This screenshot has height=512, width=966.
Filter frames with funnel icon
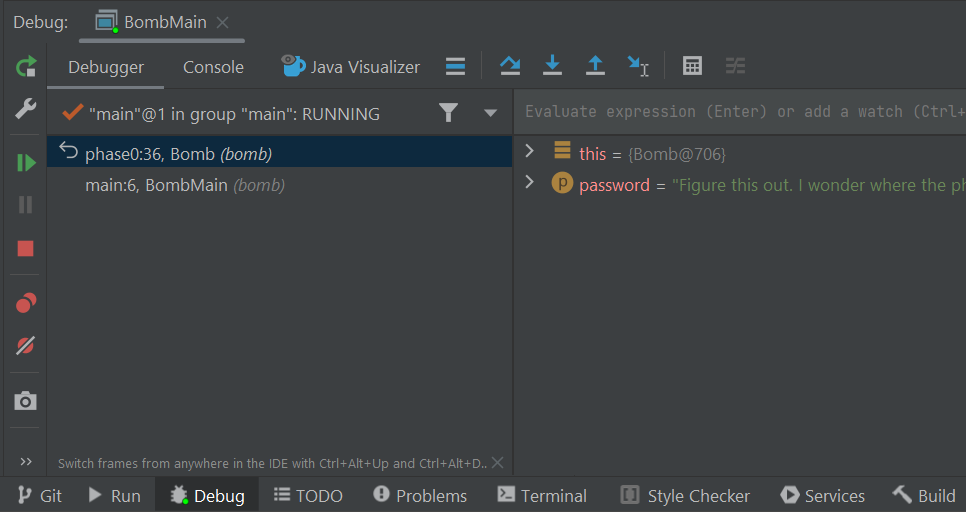pyautogui.click(x=448, y=113)
